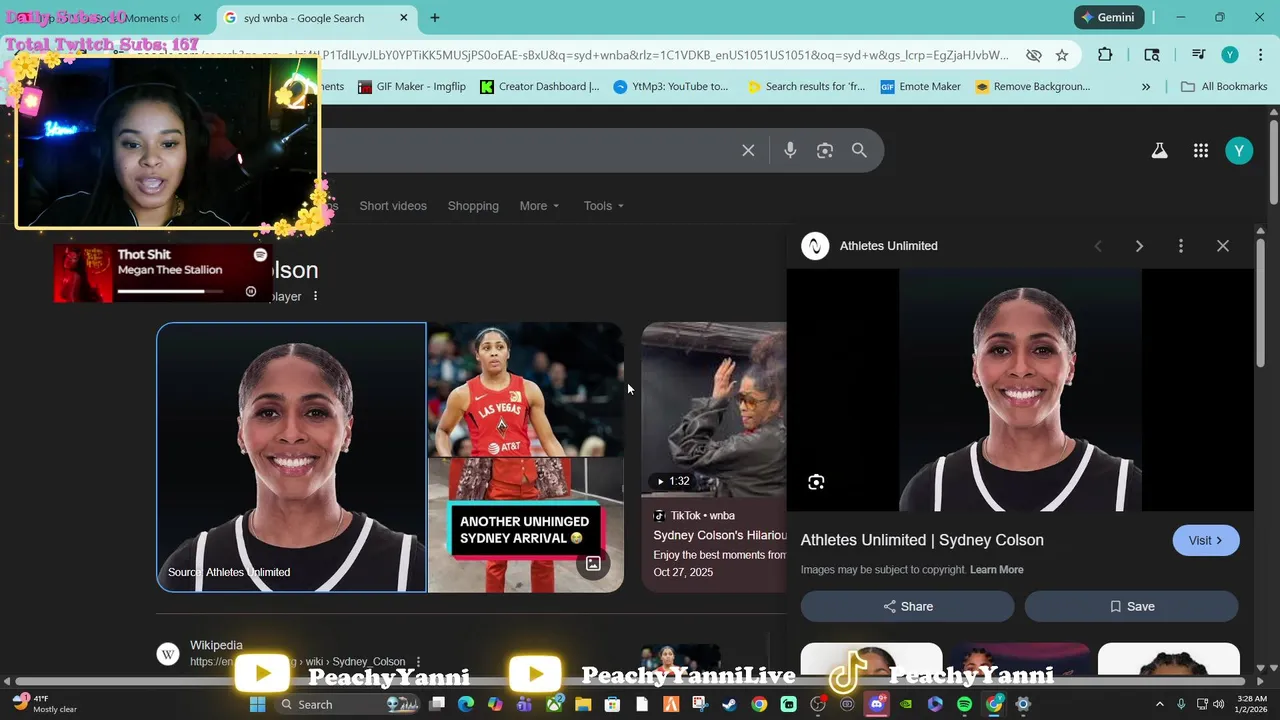The width and height of the screenshot is (1280, 720).
Task: Open Another Unhinged Sydney Arrival image
Action: click(x=526, y=525)
